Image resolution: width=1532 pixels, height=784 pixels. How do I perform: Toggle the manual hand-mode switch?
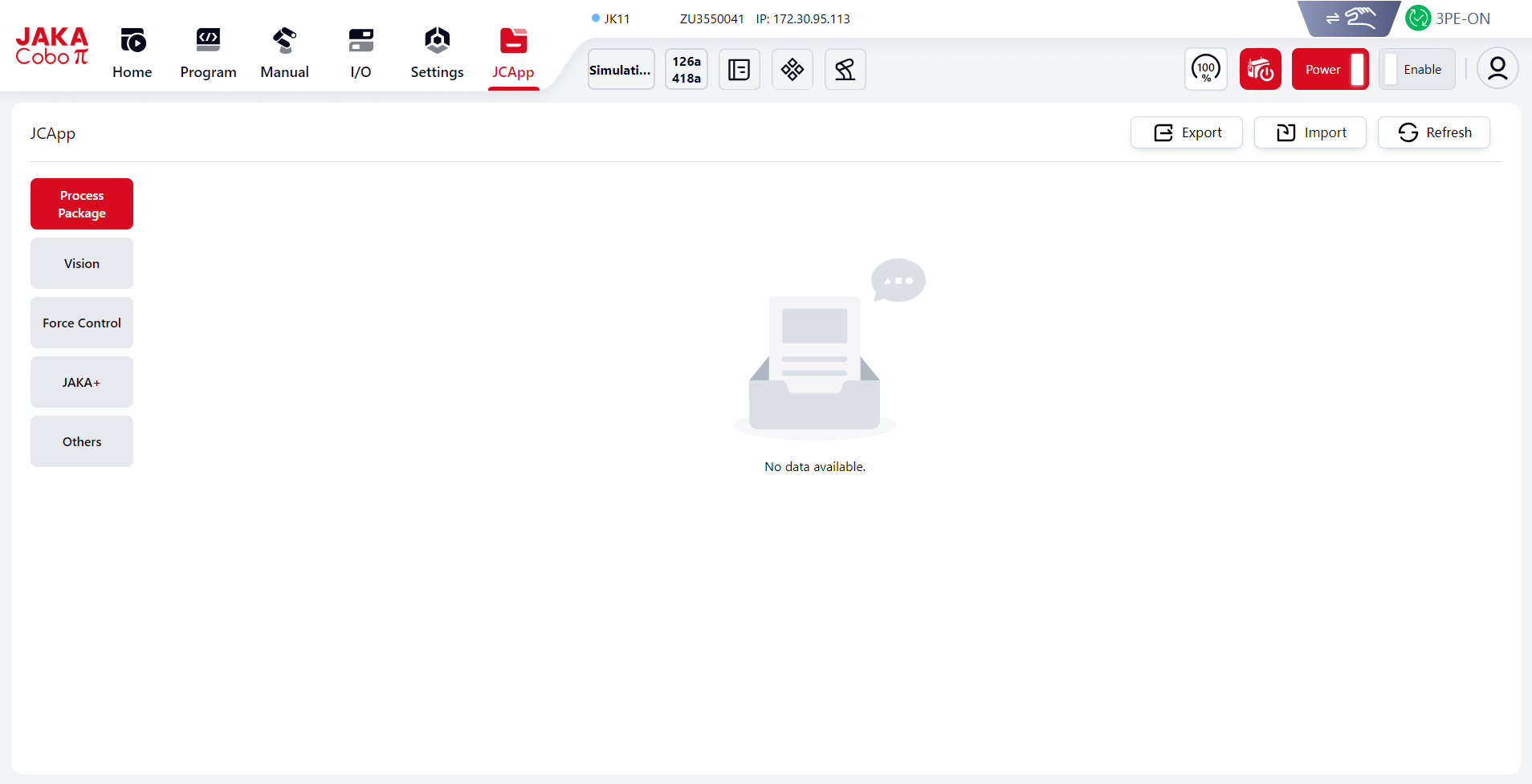tap(1350, 18)
